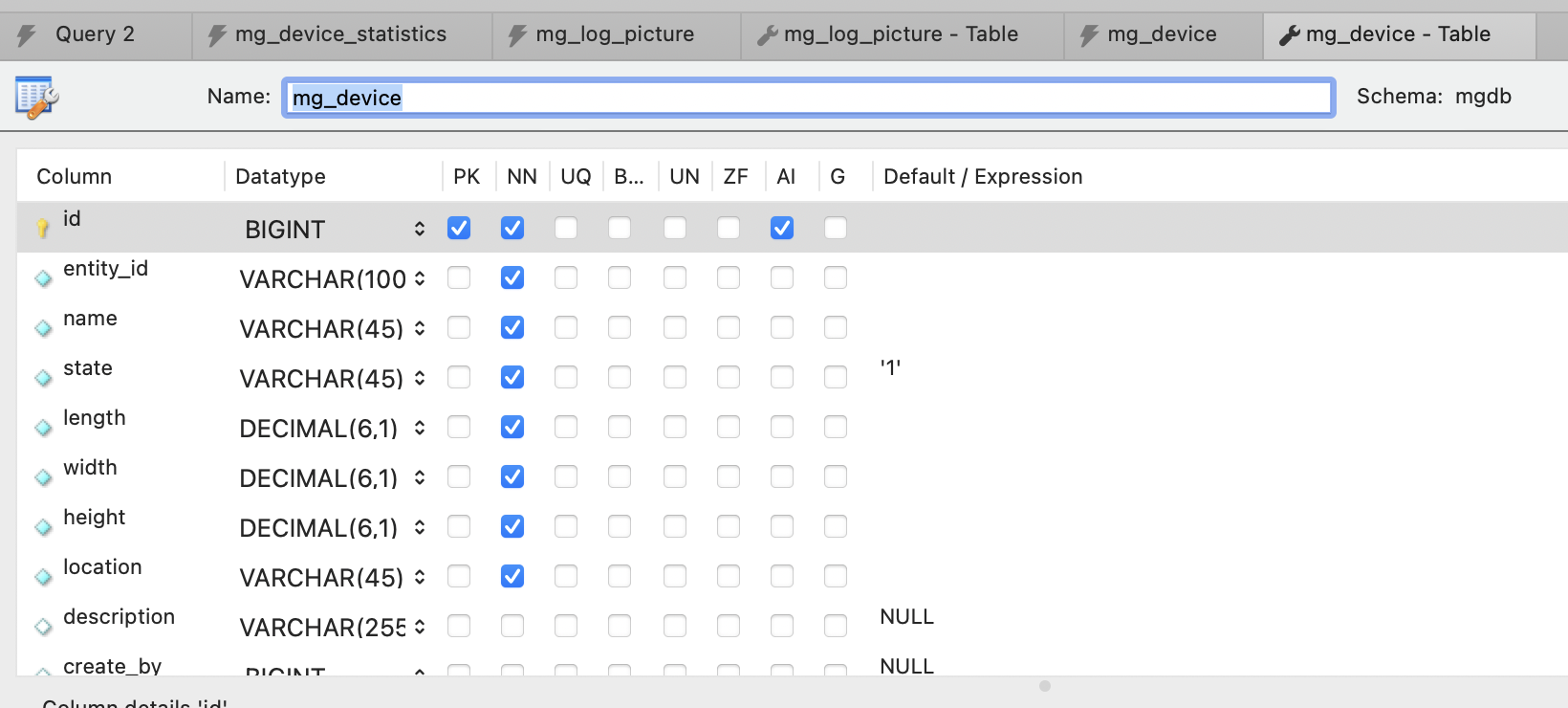Select the default value '1' for state
1568x708 pixels.
[x=890, y=368]
